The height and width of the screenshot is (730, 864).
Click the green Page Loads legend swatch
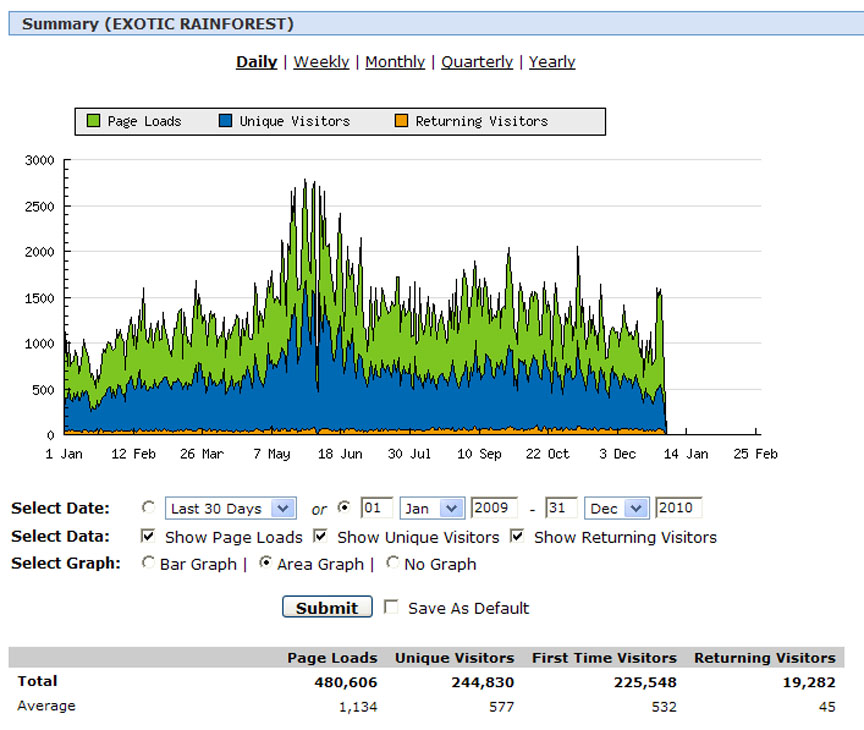coord(93,120)
